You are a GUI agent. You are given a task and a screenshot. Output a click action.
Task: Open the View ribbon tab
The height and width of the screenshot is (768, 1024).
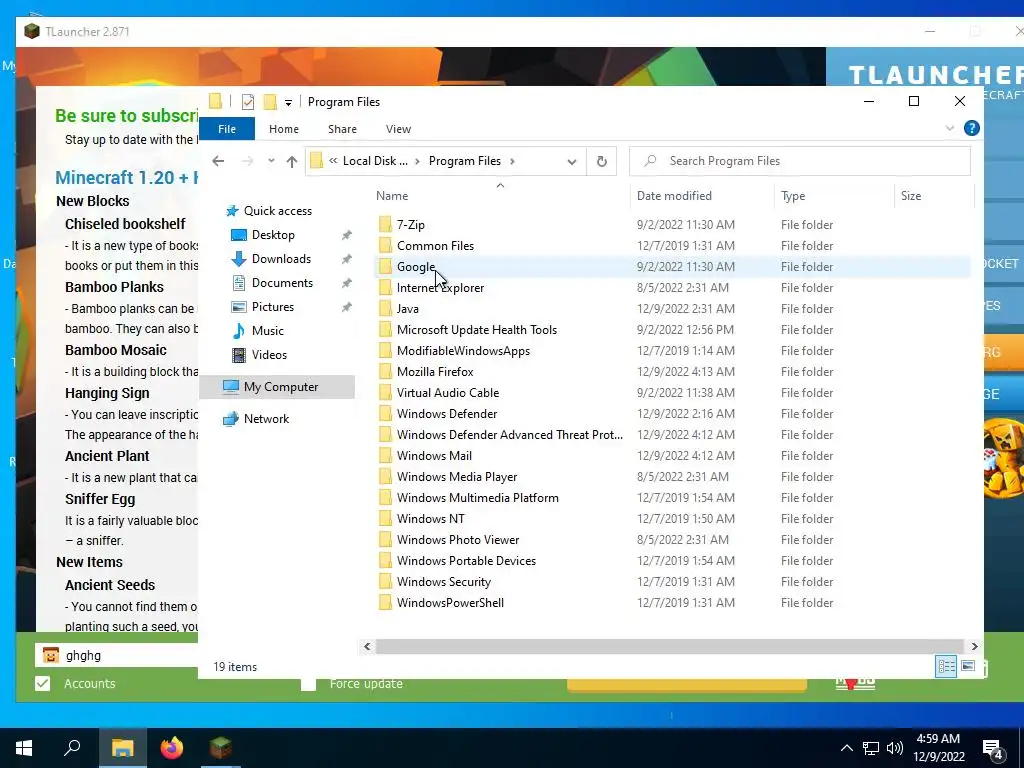(x=398, y=129)
